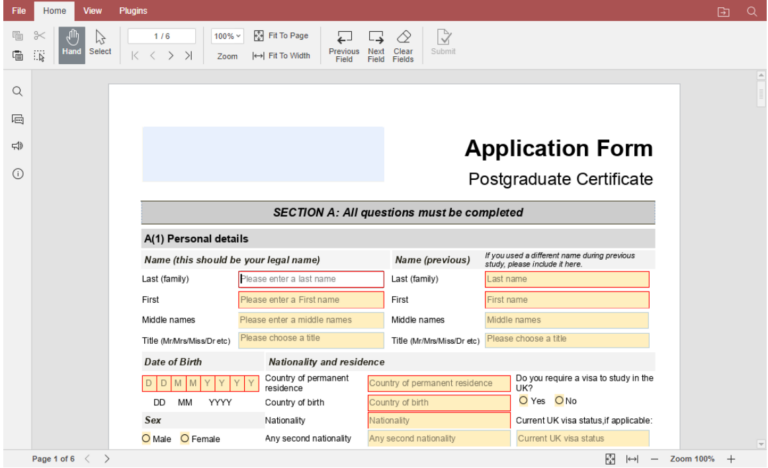Select the Hand tool
This screenshot has height=468, width=768.
[72, 43]
